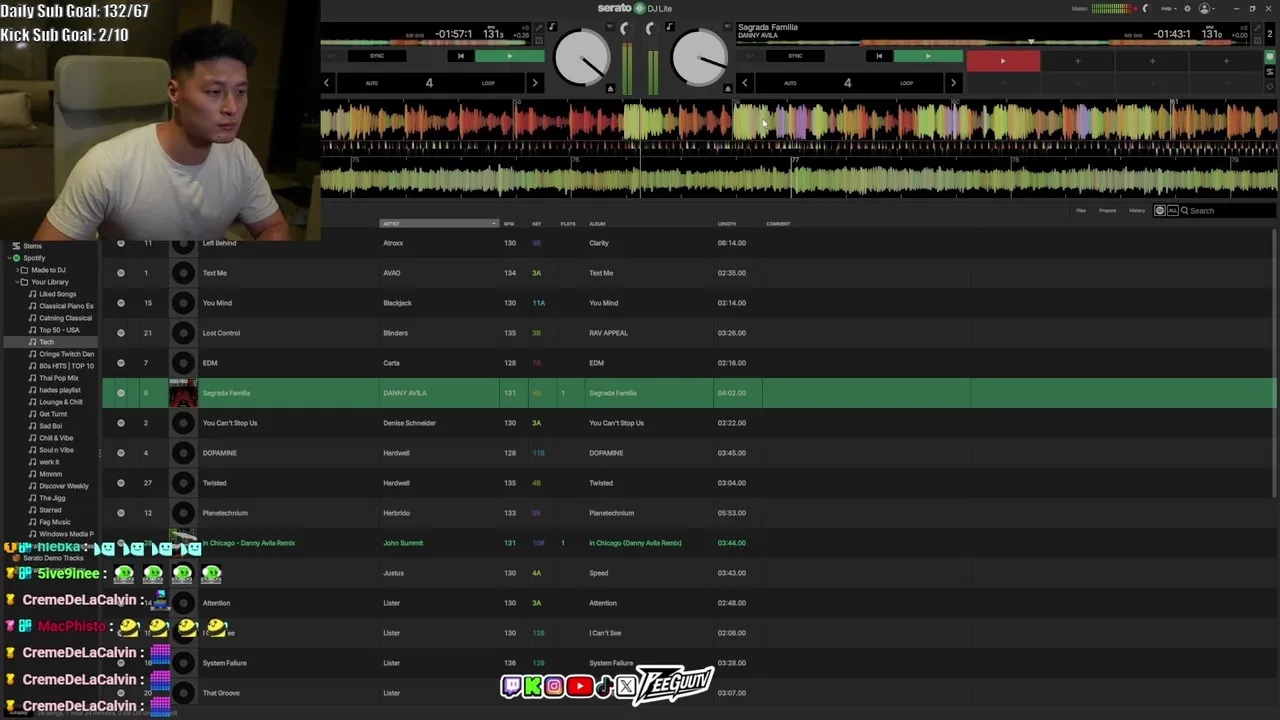Viewport: 1280px width, 720px height.
Task: Increase left deck loop size arrow
Action: (535, 83)
